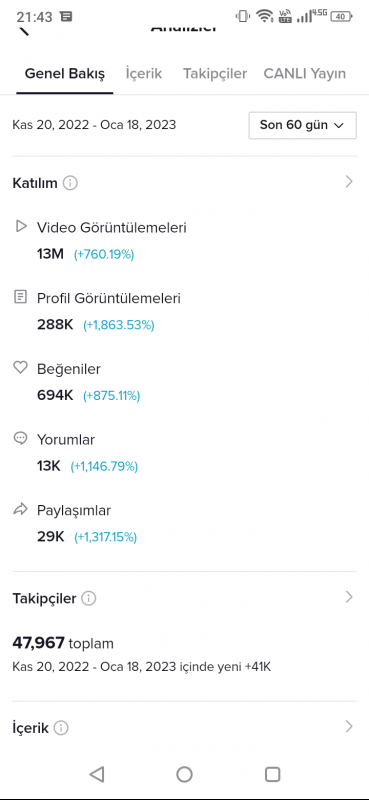Tap Android home circle button
This screenshot has width=369, height=800.
coord(184,774)
